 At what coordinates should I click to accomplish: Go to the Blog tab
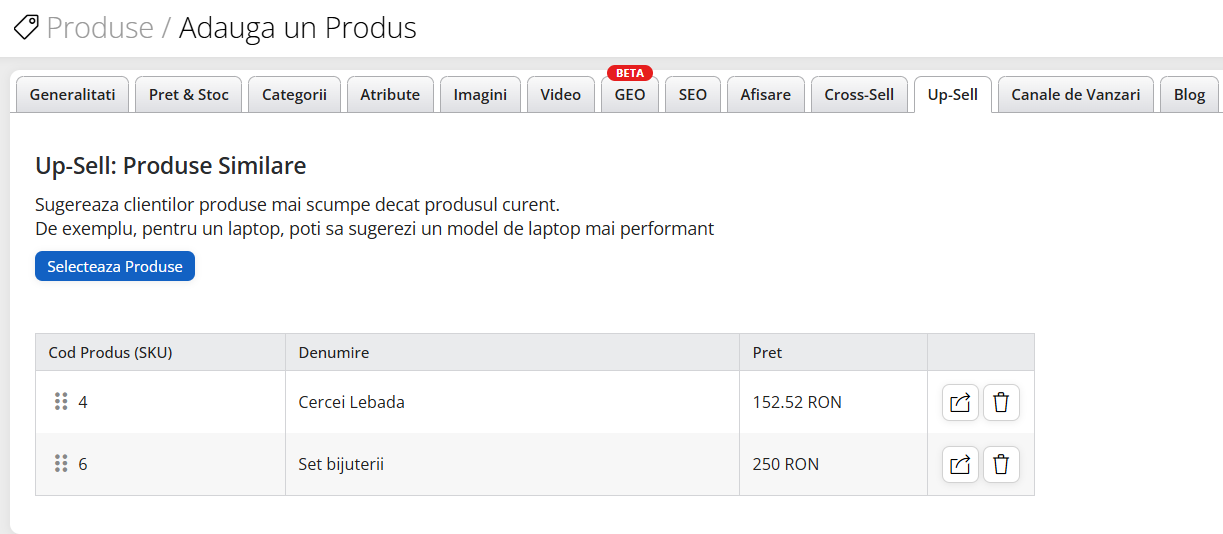click(1189, 95)
